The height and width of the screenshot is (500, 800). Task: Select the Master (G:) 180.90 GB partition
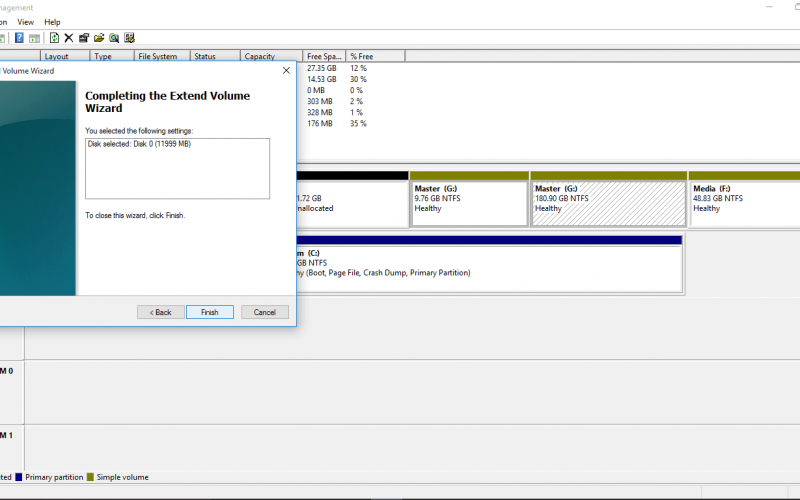(608, 204)
